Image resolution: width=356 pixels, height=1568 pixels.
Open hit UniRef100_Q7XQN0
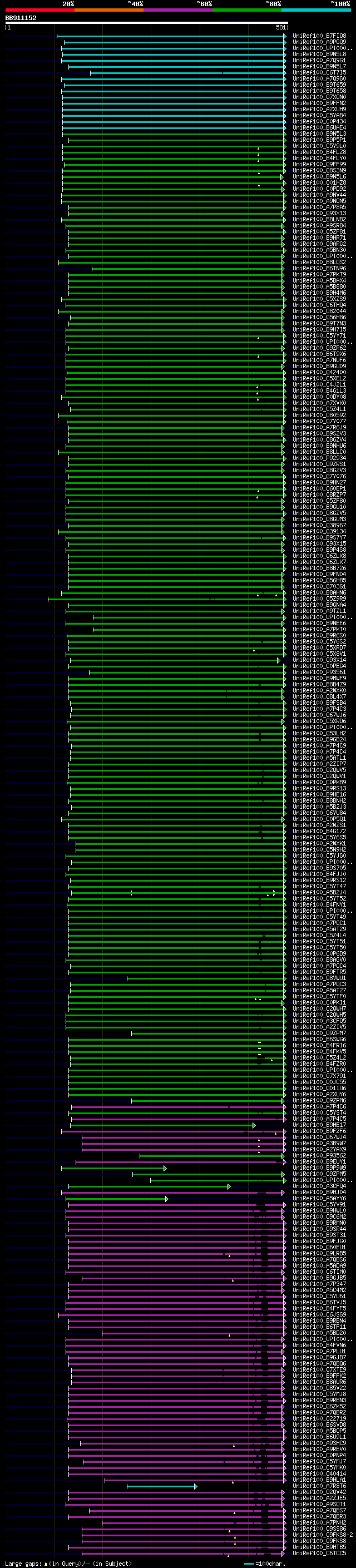319,97
